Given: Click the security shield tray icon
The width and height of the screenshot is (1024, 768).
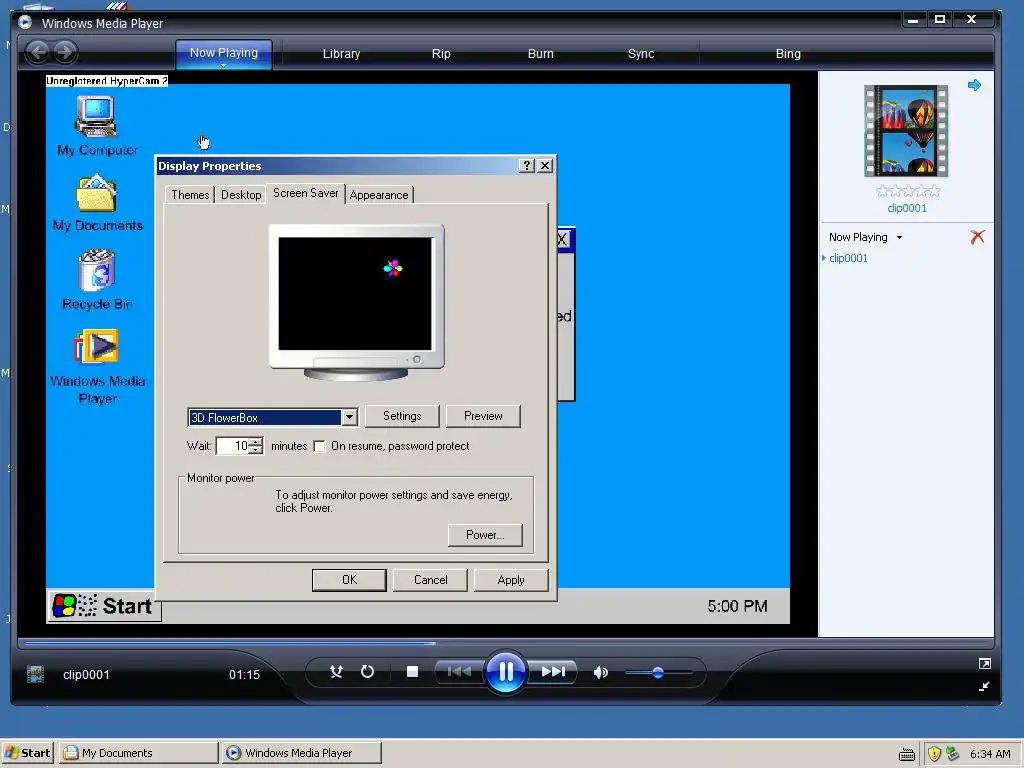Looking at the screenshot, I should click(x=935, y=754).
